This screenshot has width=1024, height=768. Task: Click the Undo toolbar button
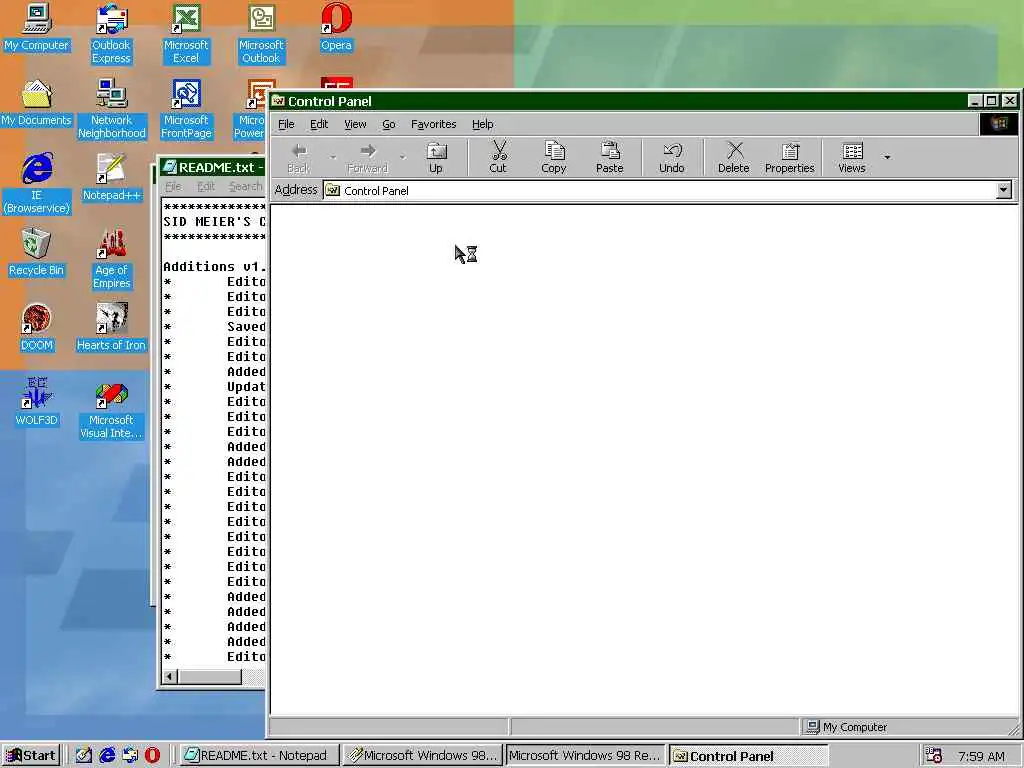tap(671, 158)
